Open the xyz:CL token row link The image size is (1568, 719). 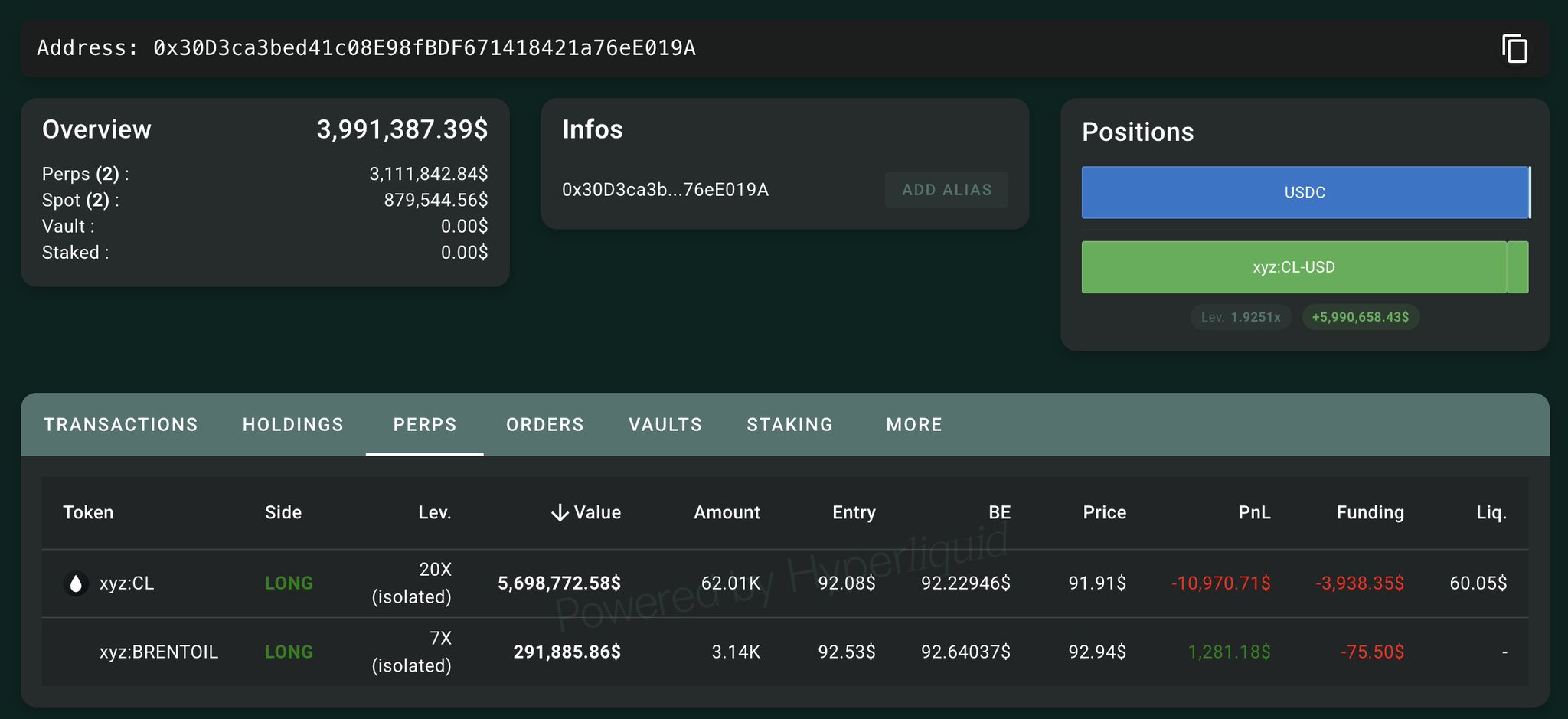[x=127, y=584]
